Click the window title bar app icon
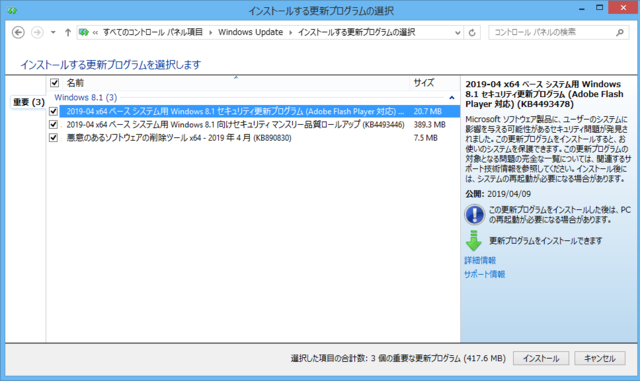The height and width of the screenshot is (381, 640). click(12, 10)
